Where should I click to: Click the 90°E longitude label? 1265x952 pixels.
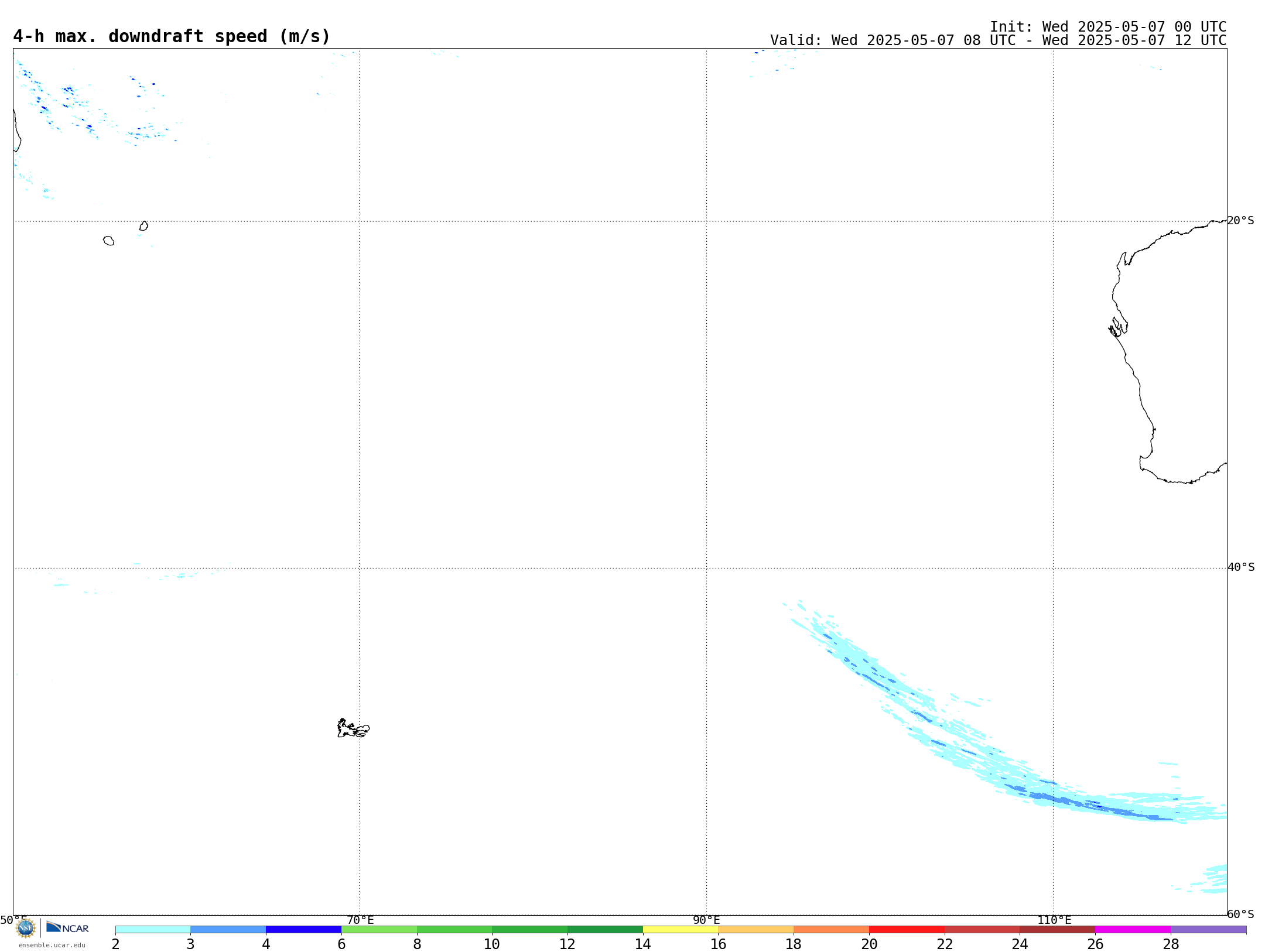pos(706,920)
